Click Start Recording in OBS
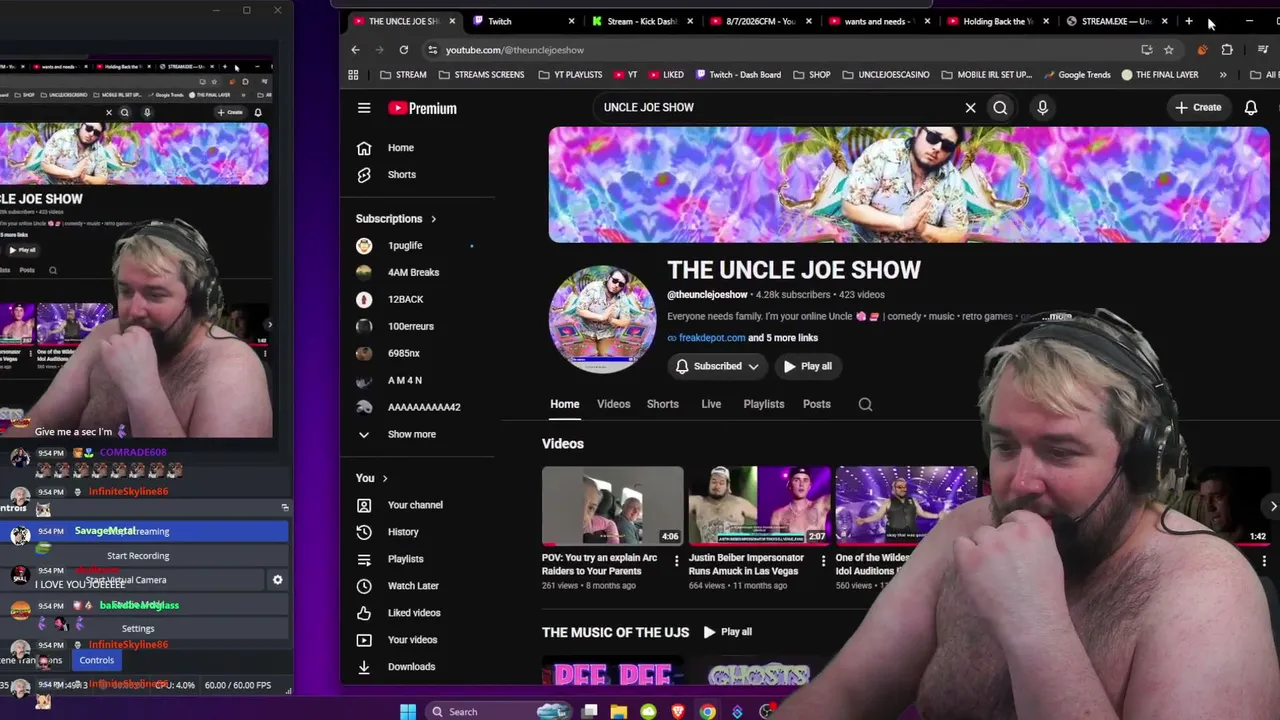Image resolution: width=1280 pixels, height=720 pixels. 138,556
